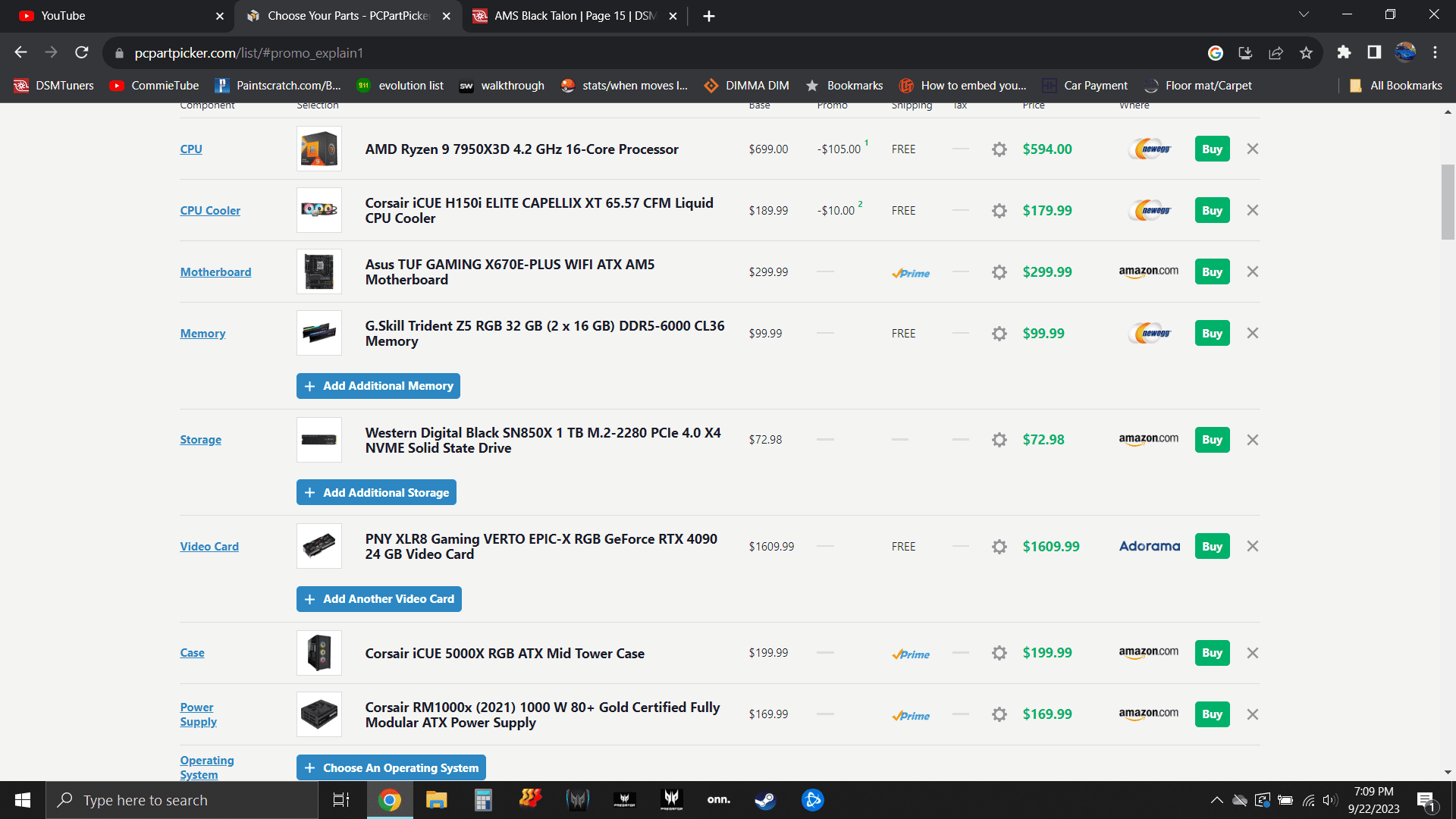Buy the Corsair H150i CPU cooler
This screenshot has height=819, width=1456.
[x=1212, y=211]
